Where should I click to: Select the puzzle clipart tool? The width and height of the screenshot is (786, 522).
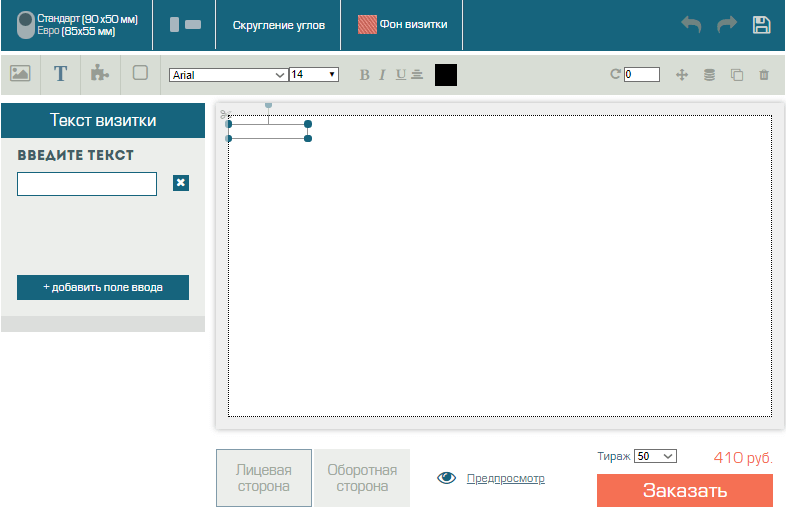pyautogui.click(x=100, y=73)
